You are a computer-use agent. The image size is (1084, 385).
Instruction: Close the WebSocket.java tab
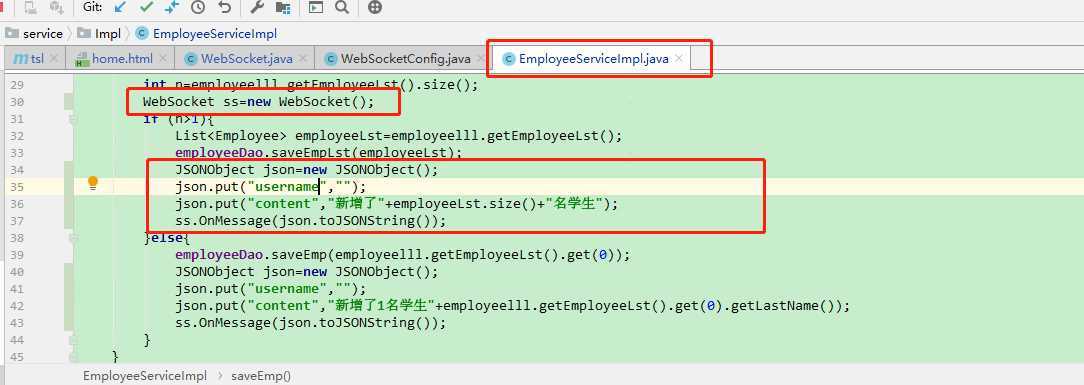click(x=303, y=59)
